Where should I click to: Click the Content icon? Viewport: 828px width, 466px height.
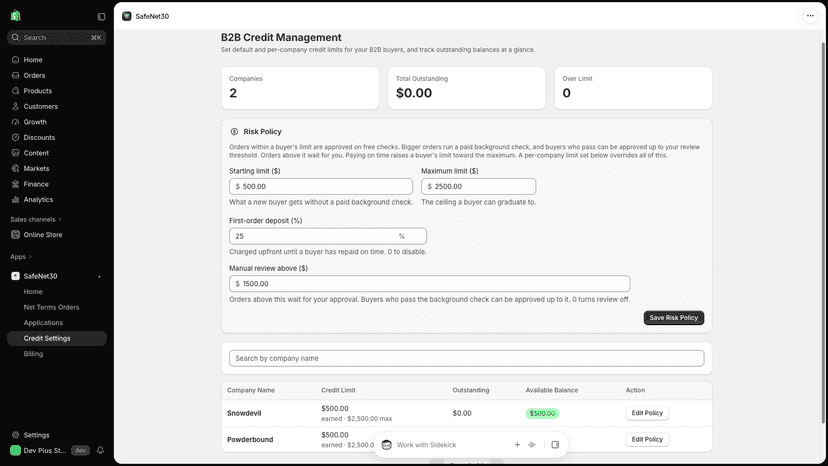coord(15,153)
